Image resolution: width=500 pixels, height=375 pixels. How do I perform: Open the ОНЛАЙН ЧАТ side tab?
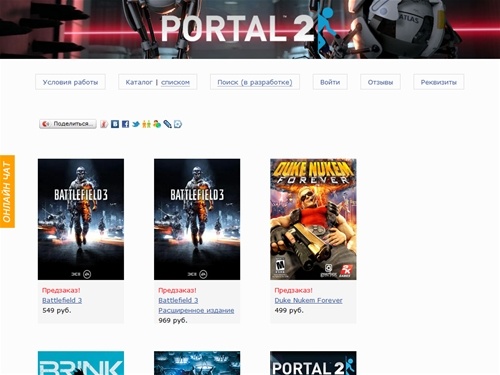[x=7, y=191]
